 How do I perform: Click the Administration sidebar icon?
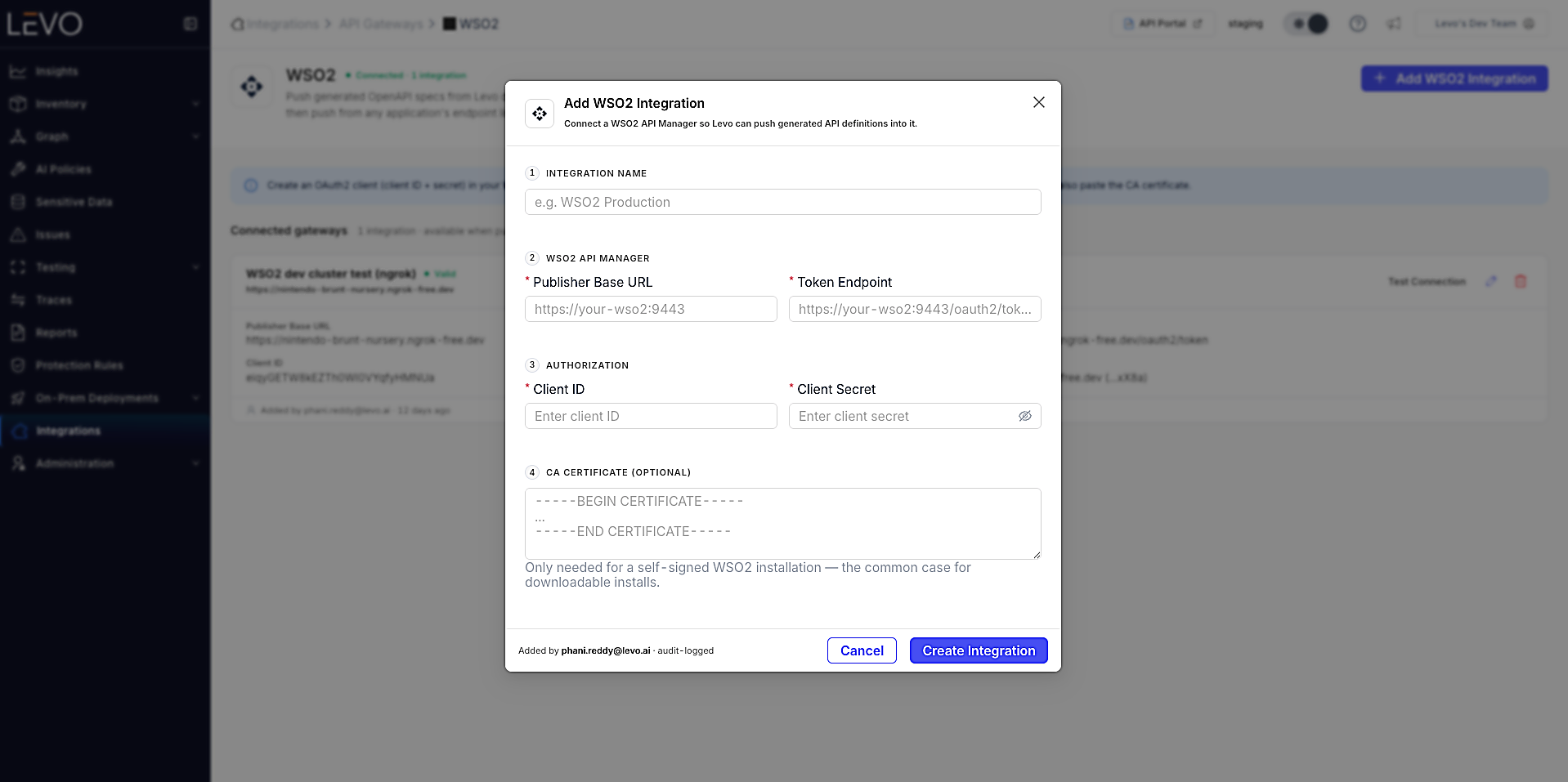[18, 463]
